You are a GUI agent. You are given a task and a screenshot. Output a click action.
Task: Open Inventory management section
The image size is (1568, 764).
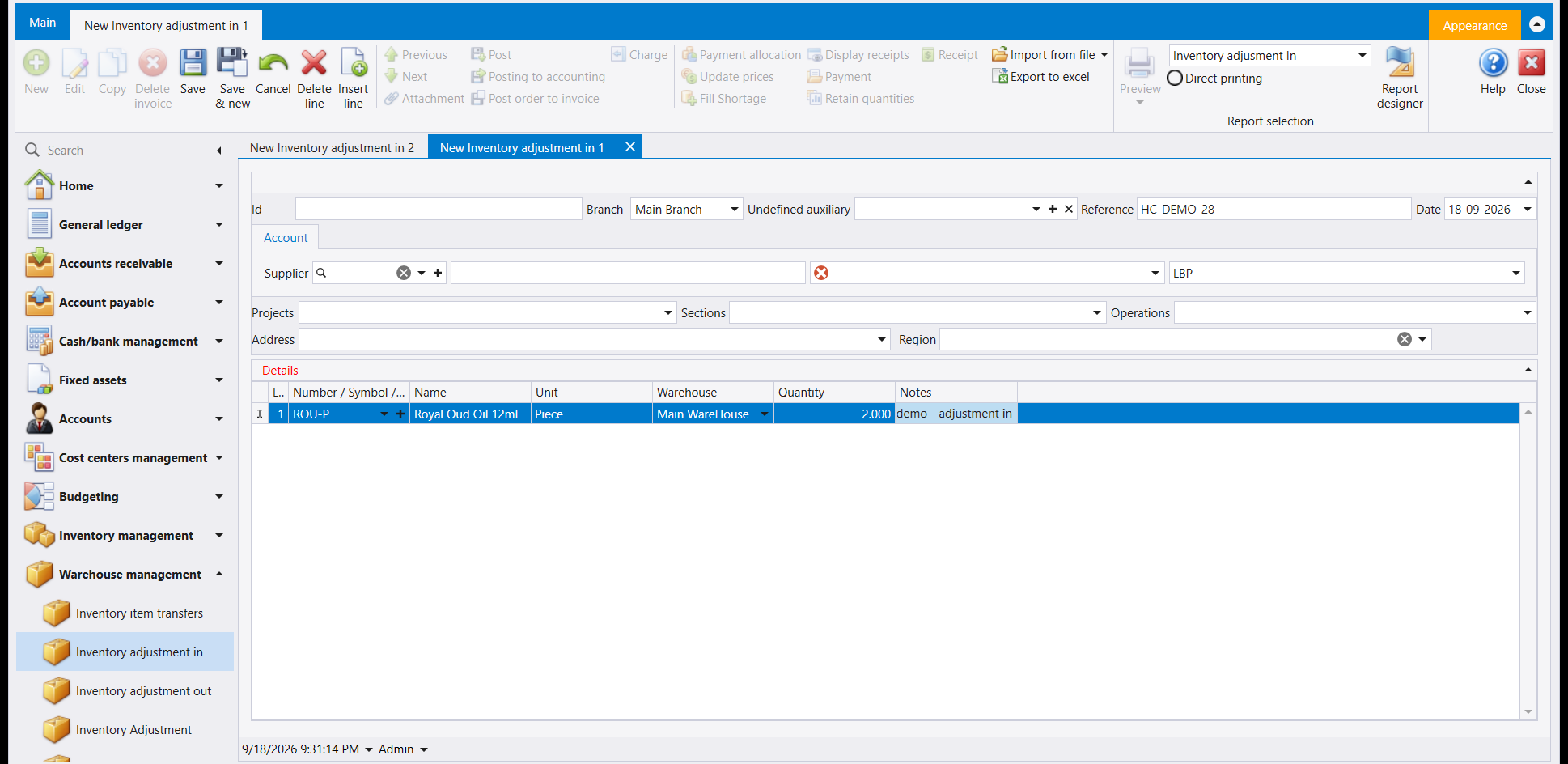pyautogui.click(x=125, y=536)
